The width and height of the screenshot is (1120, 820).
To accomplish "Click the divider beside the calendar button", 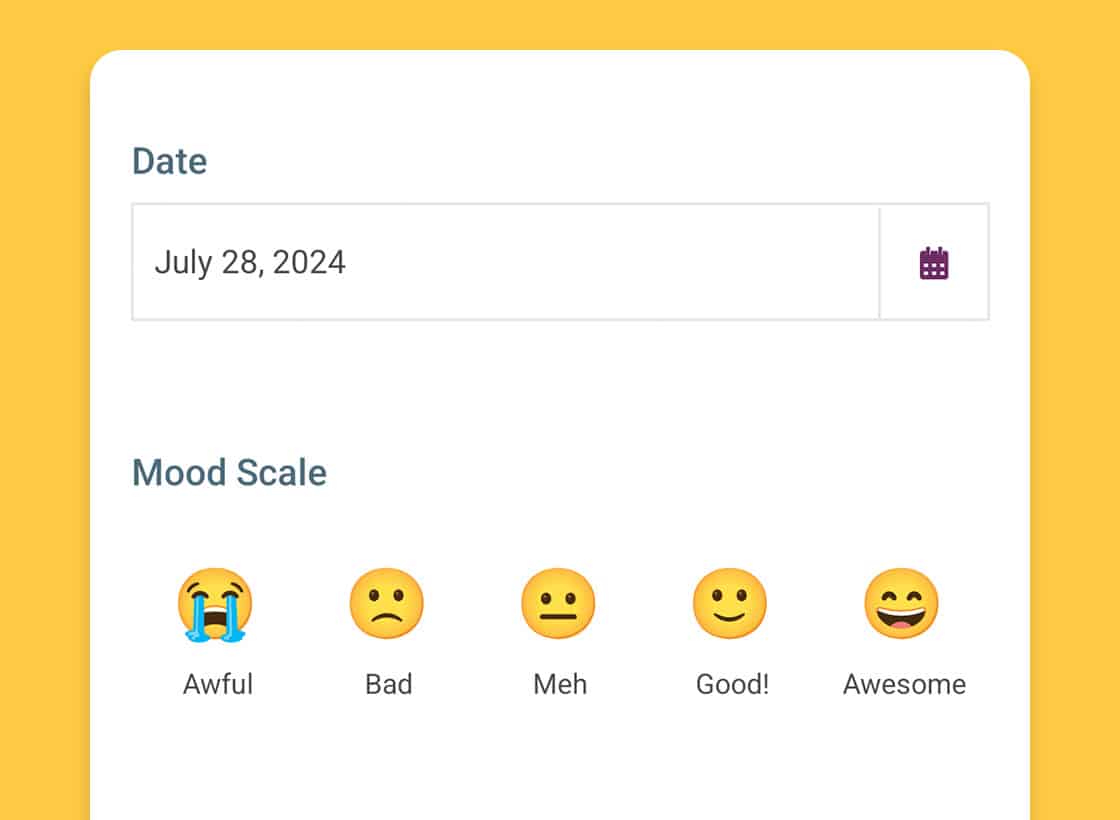I will [879, 263].
